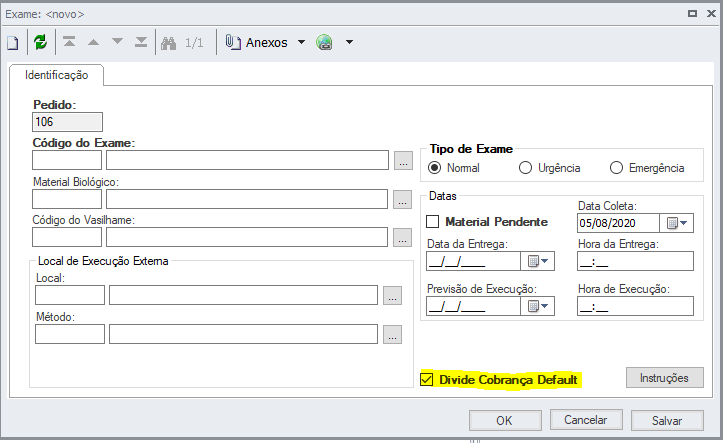Screen dimensions: 723x443
Task: Switch to the Identificação tab
Action: 57,75
